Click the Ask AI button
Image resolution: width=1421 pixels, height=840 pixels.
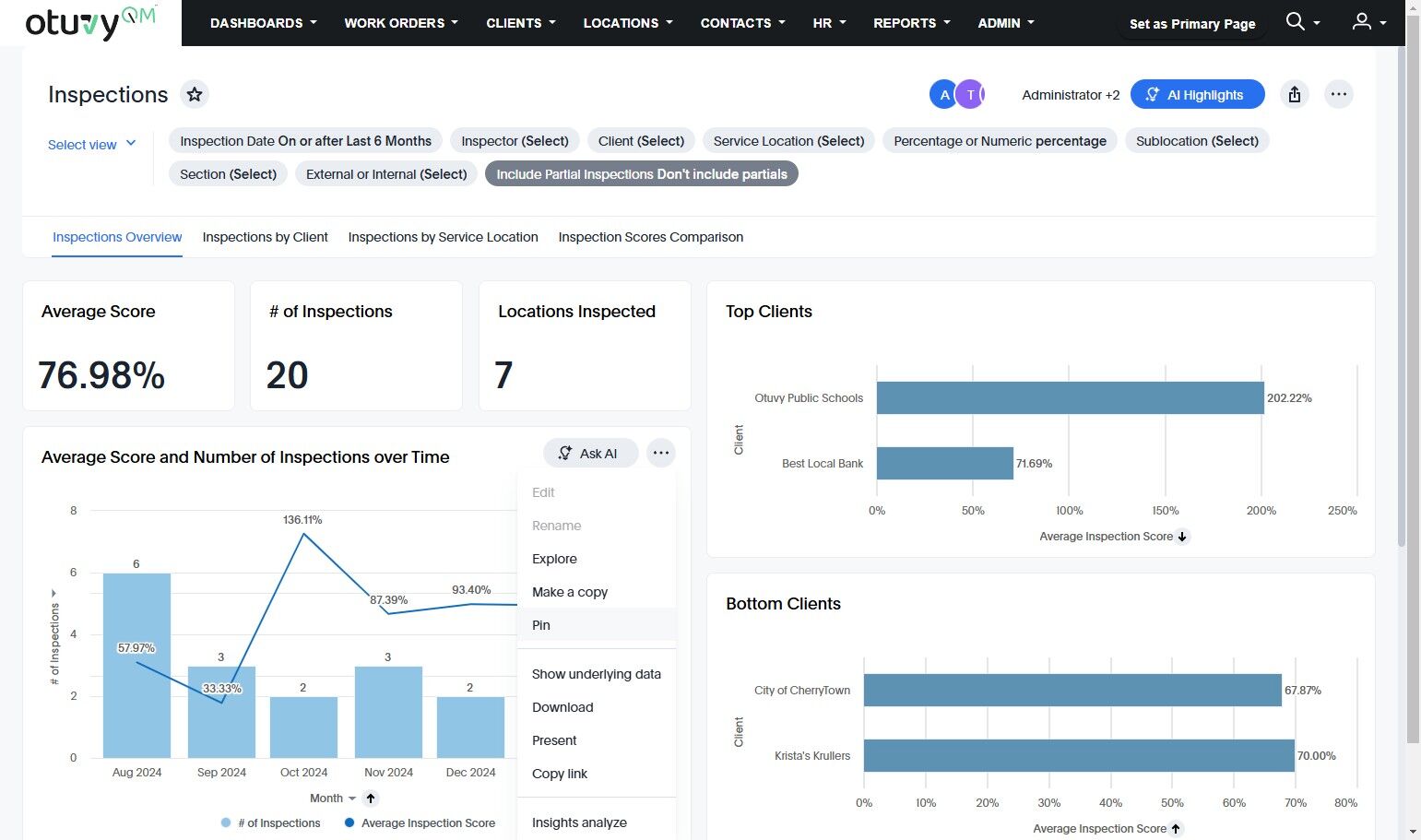[x=590, y=453]
